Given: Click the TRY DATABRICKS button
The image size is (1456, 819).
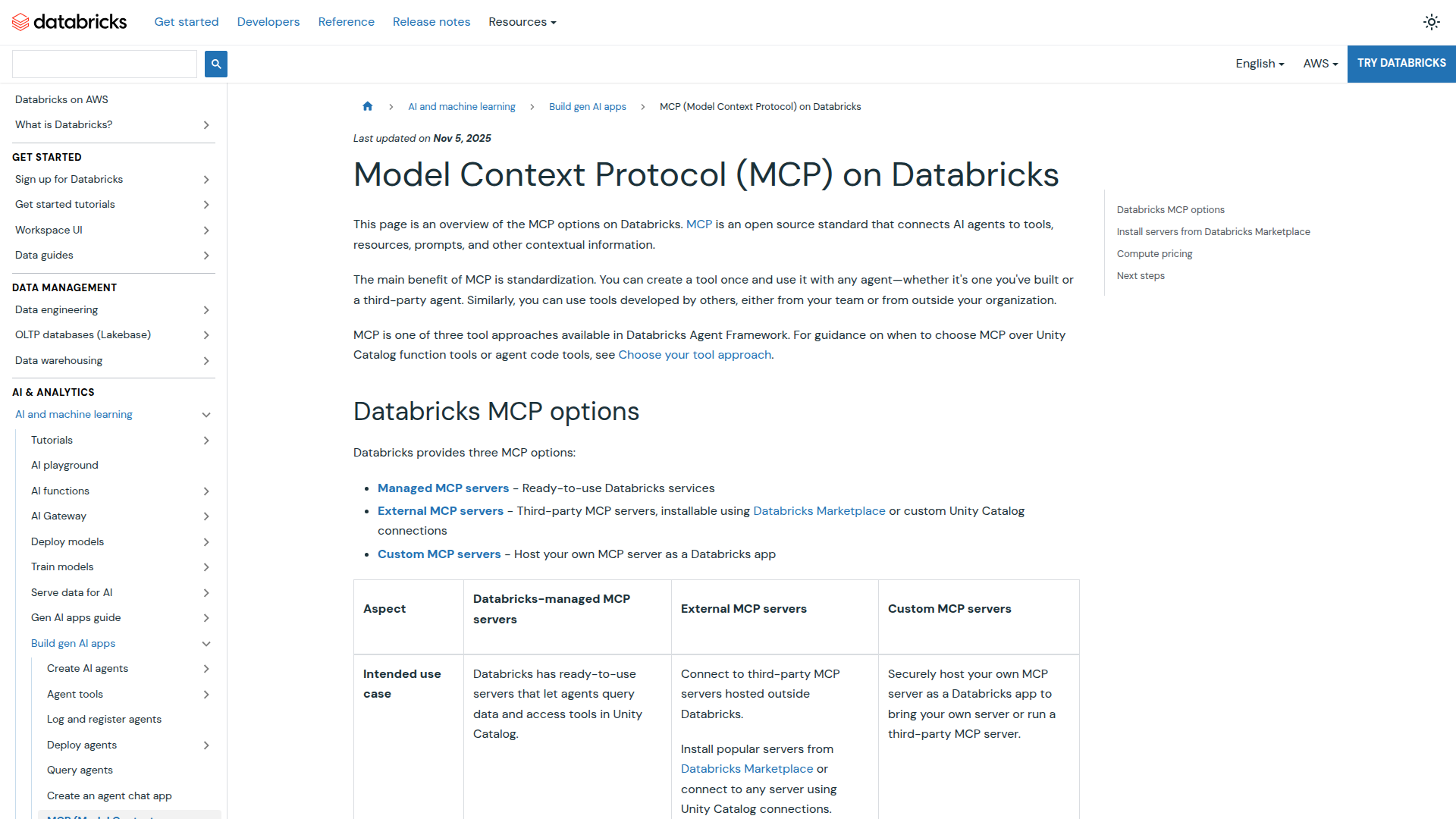Looking at the screenshot, I should [1401, 63].
